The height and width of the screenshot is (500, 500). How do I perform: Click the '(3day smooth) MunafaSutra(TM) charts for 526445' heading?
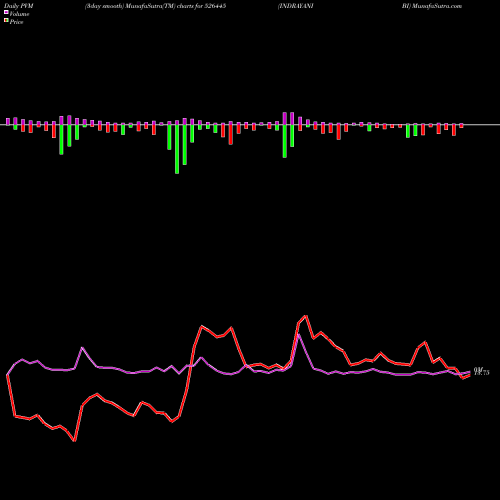pyautogui.click(x=155, y=6)
